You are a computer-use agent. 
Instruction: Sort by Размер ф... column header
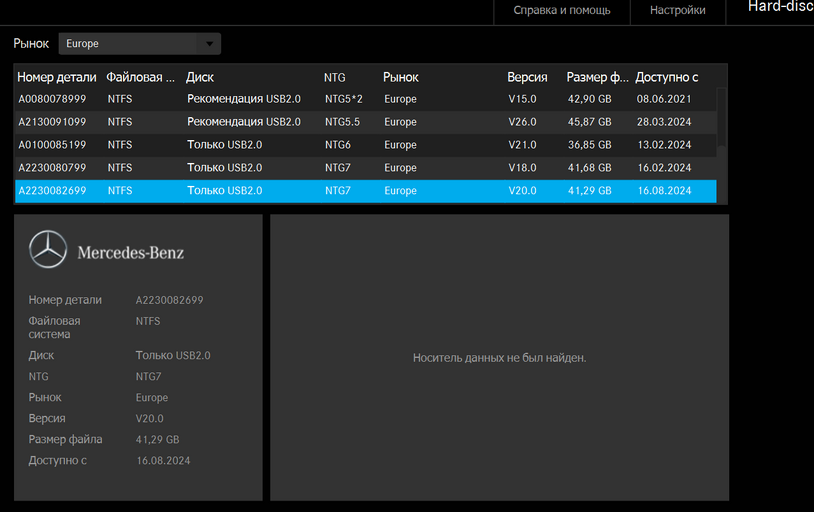[x=597, y=77]
